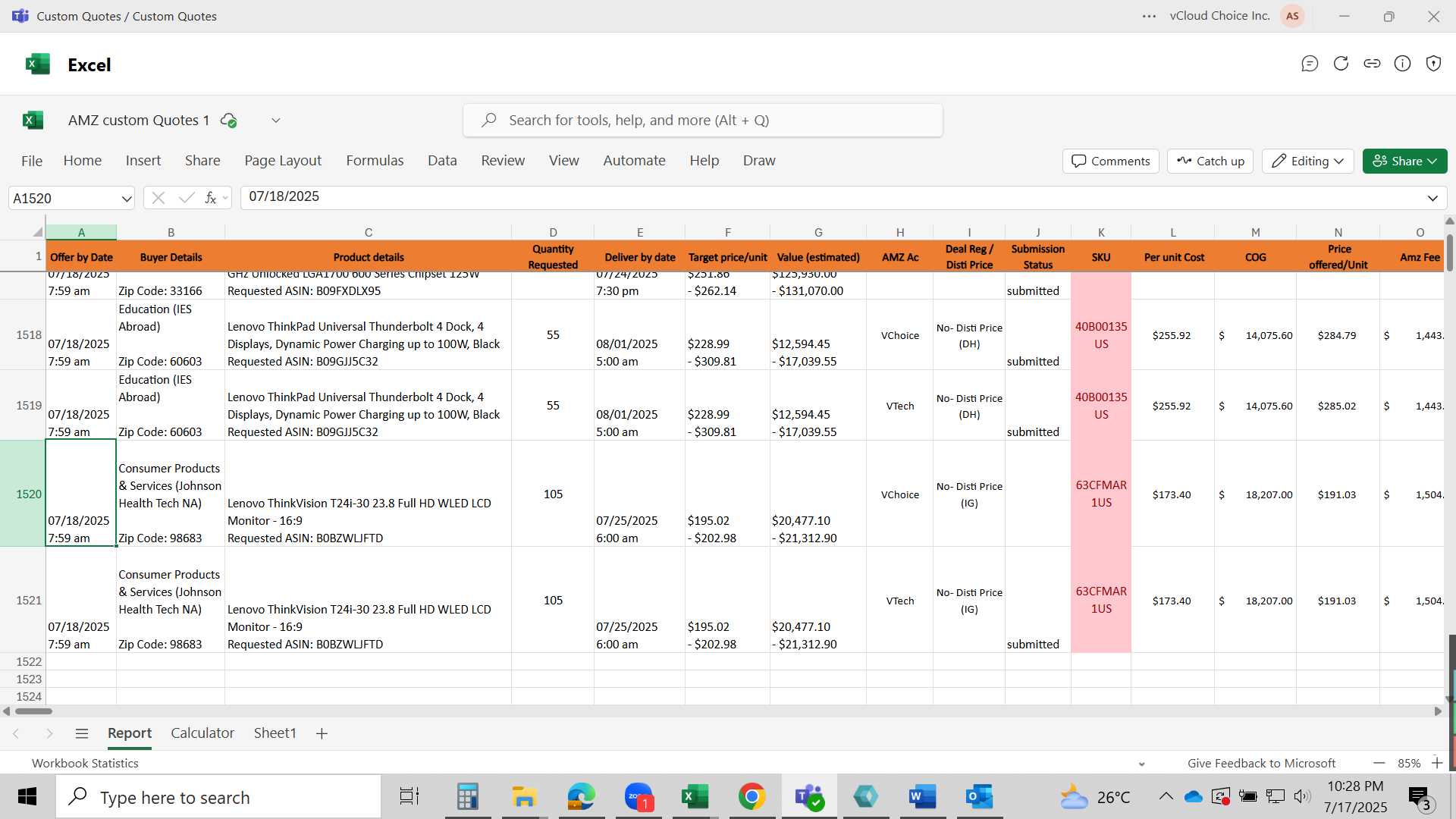Click the Excel app logo beside file name

coord(33,120)
